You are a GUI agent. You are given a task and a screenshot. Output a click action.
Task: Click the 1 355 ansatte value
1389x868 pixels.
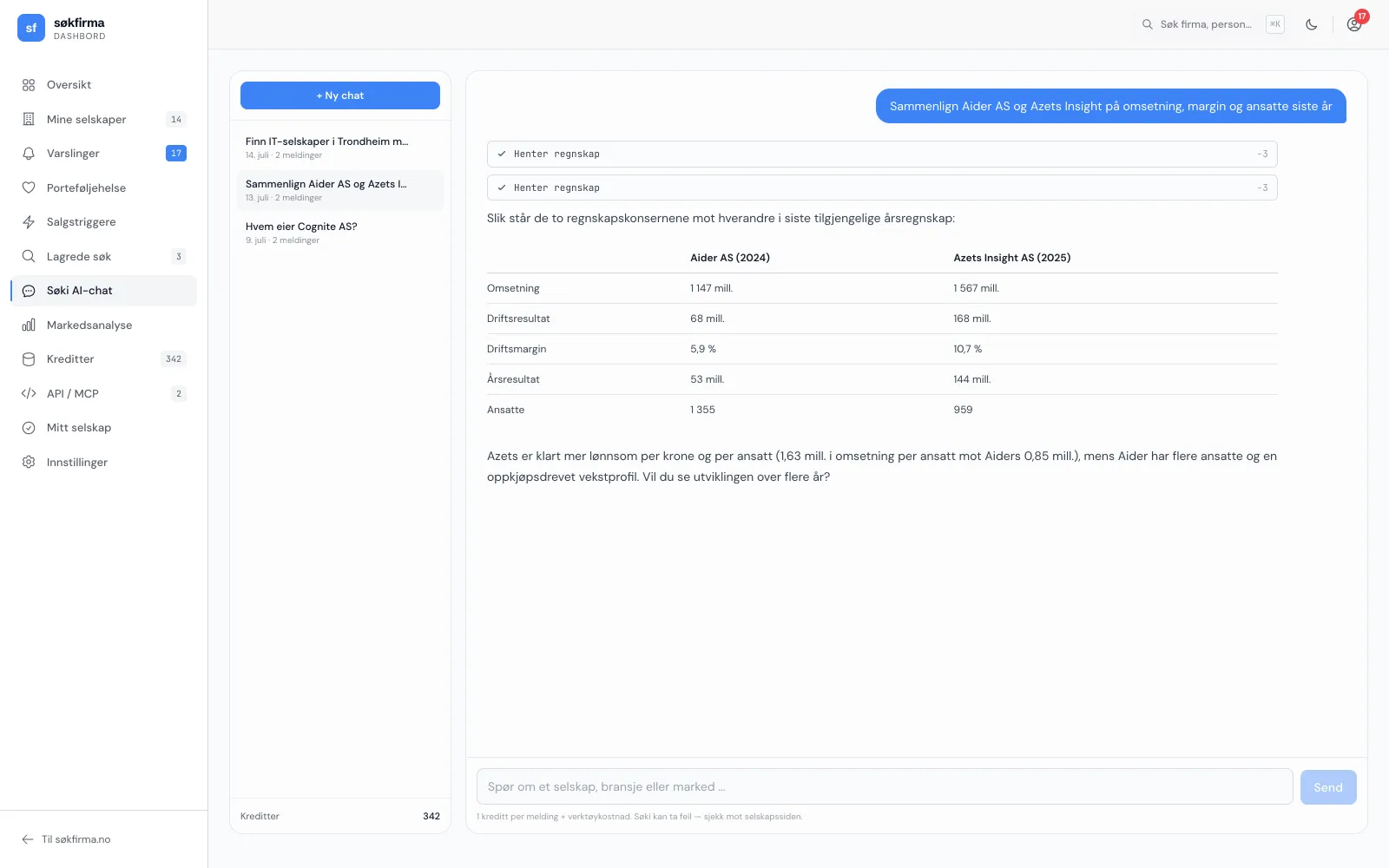pyautogui.click(x=703, y=410)
